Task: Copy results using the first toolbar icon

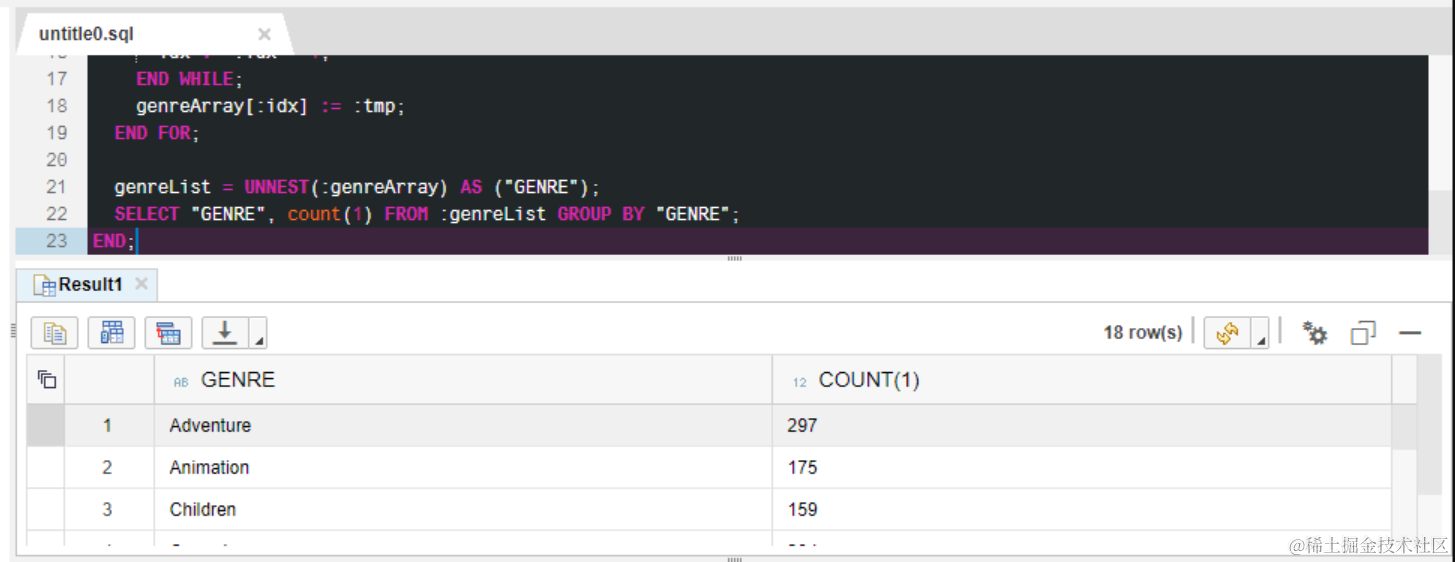Action: click(55, 333)
